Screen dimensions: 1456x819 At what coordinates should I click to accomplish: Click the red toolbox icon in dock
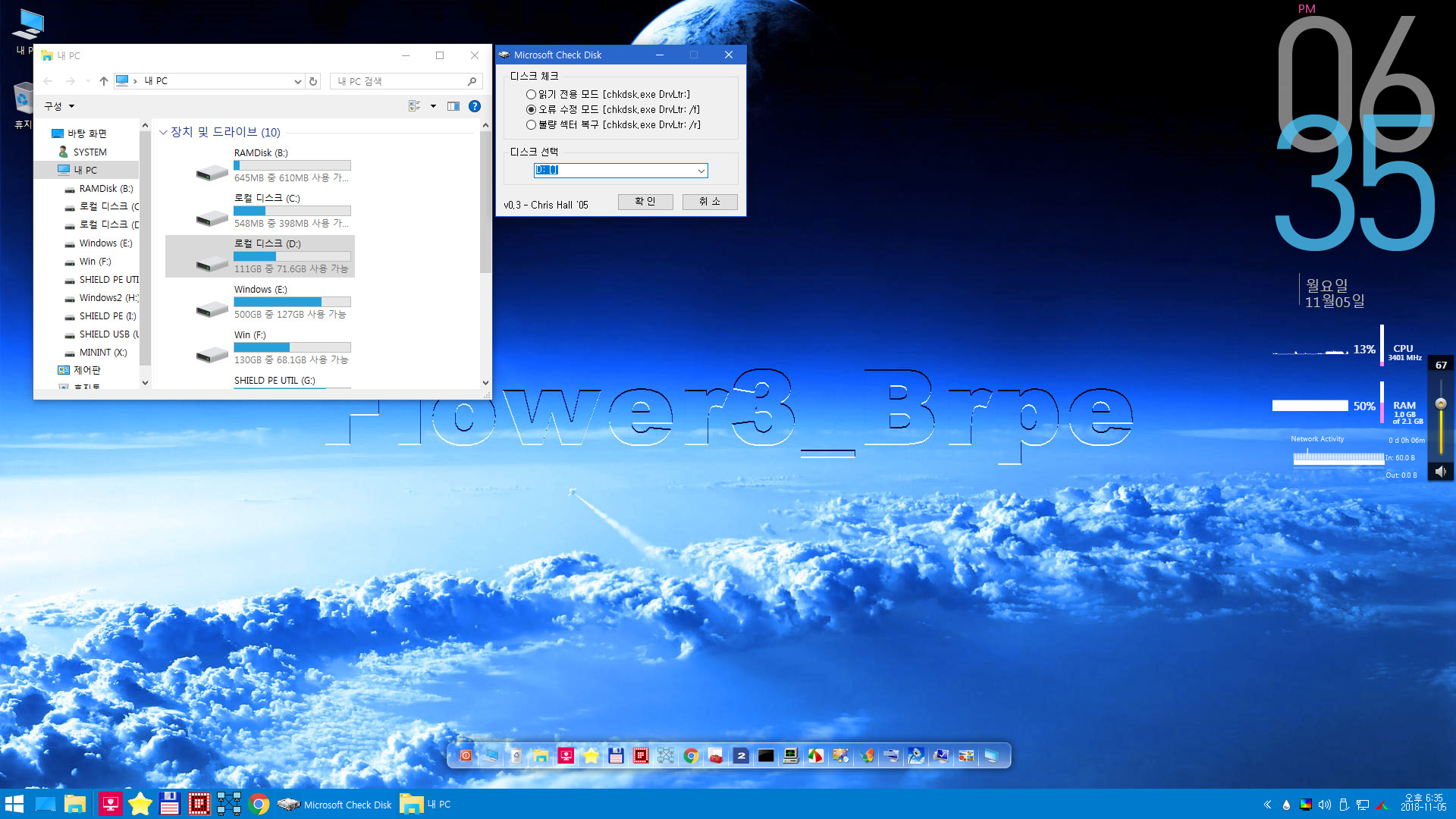coord(716,756)
